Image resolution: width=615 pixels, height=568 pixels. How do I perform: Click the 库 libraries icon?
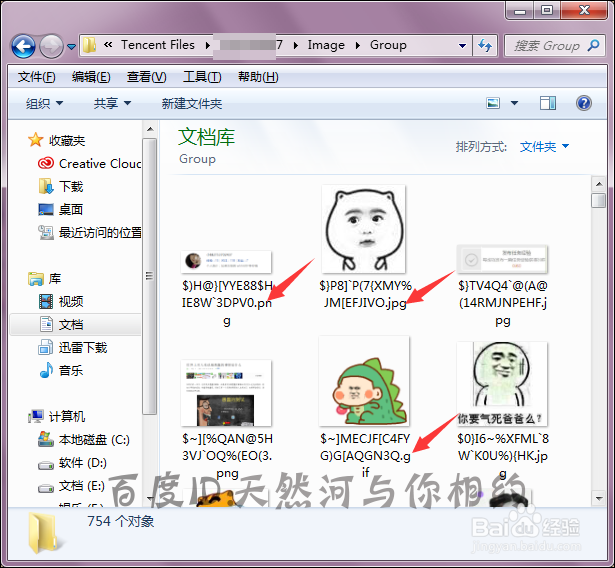(x=35, y=279)
